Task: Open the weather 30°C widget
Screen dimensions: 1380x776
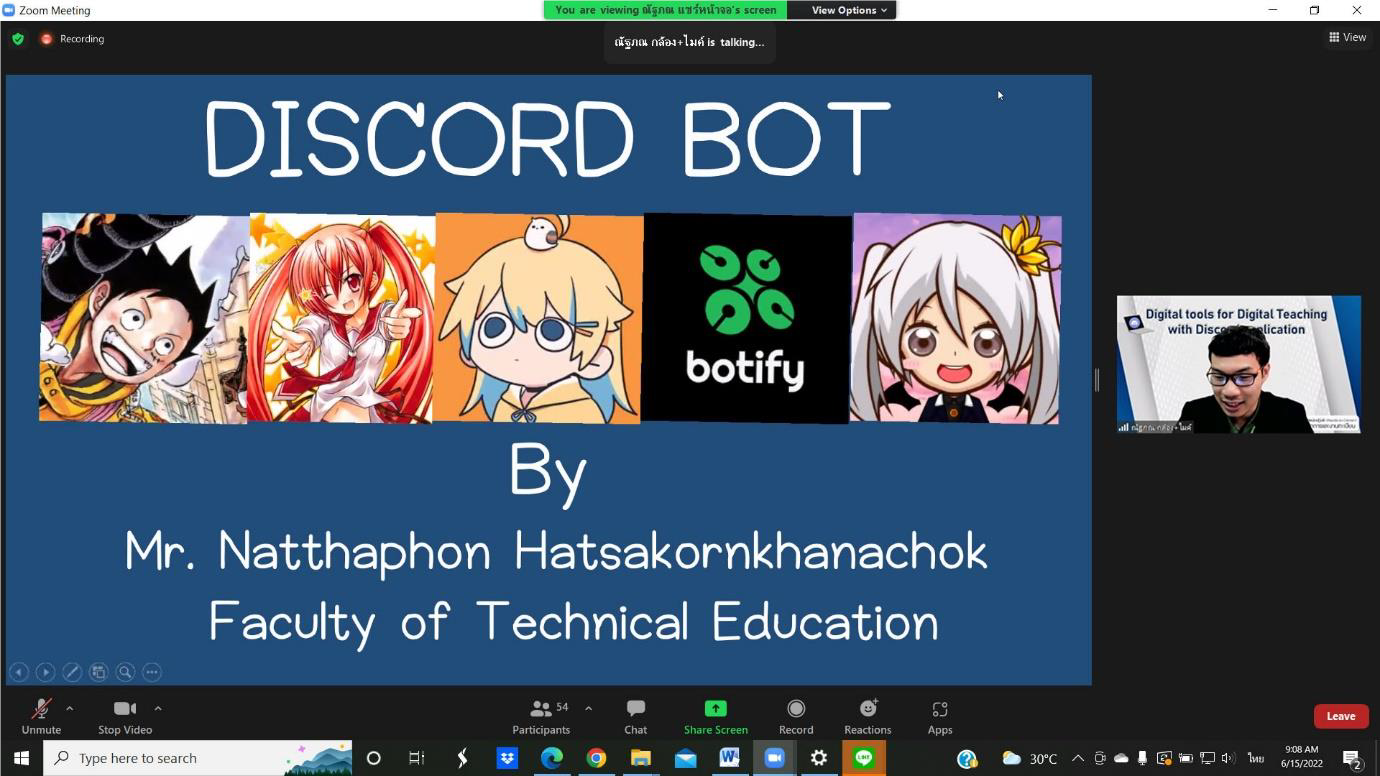Action: (1030, 758)
